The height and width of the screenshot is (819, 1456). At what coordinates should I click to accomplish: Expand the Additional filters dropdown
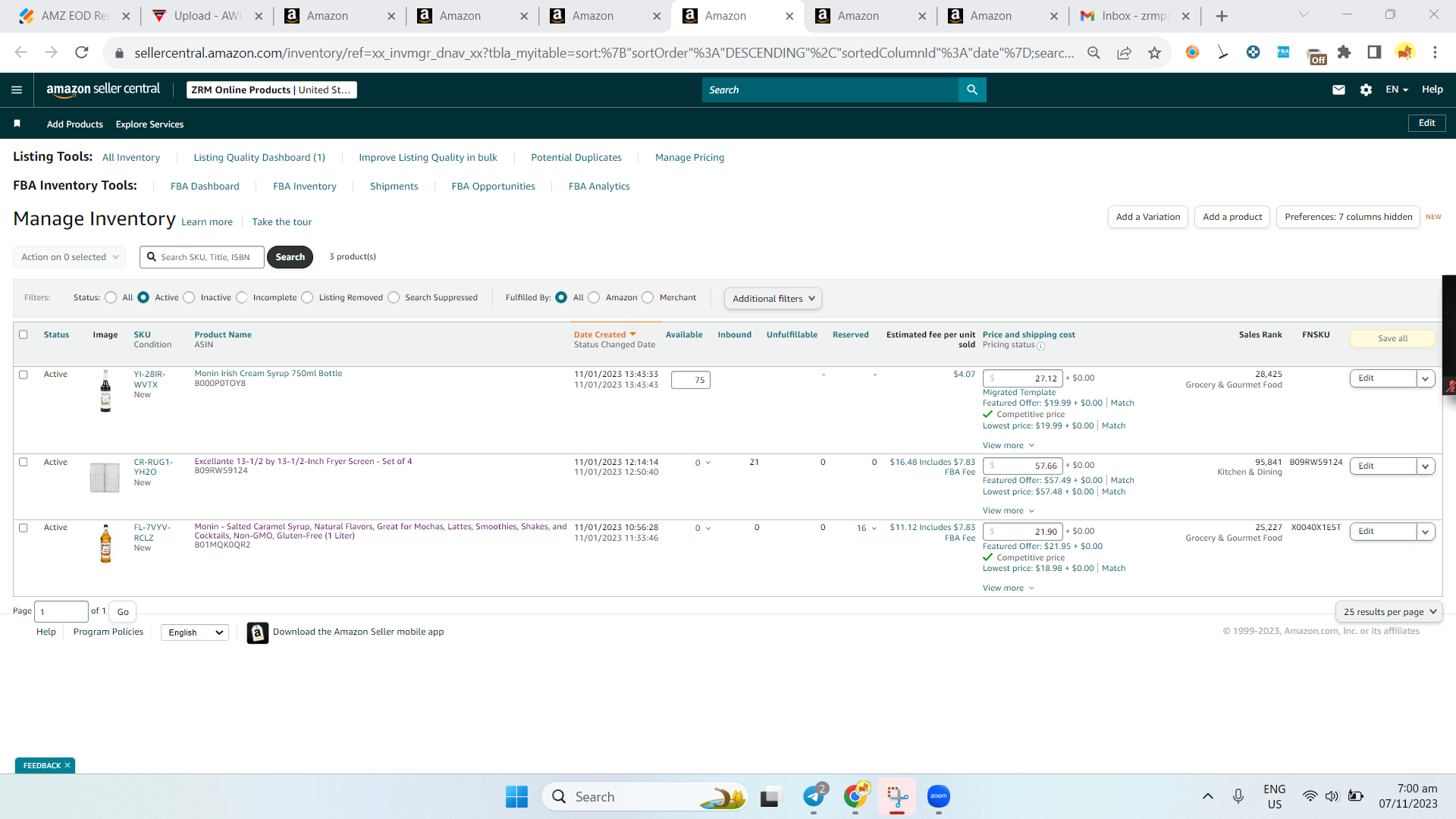pyautogui.click(x=773, y=299)
